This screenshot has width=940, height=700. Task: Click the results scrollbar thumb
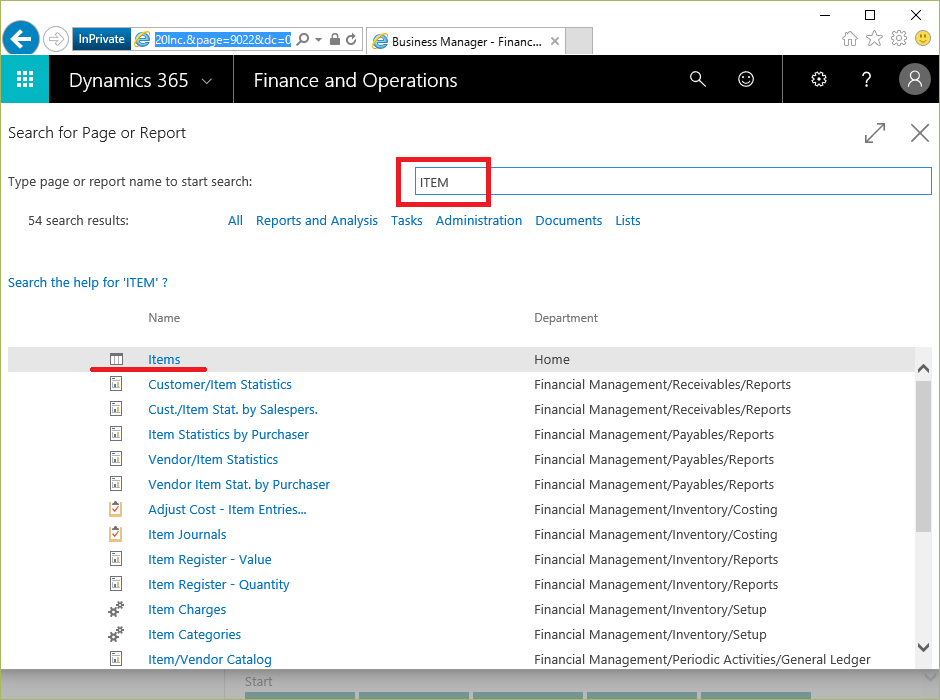[923, 455]
